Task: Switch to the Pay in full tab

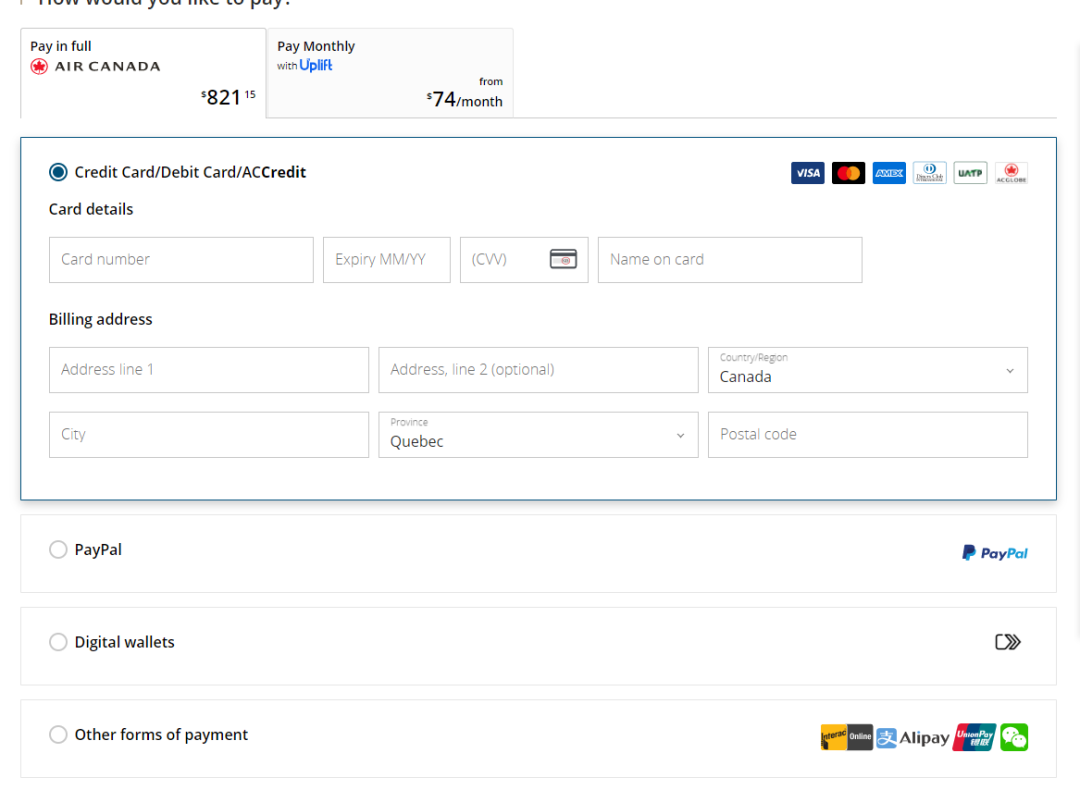Action: (143, 73)
